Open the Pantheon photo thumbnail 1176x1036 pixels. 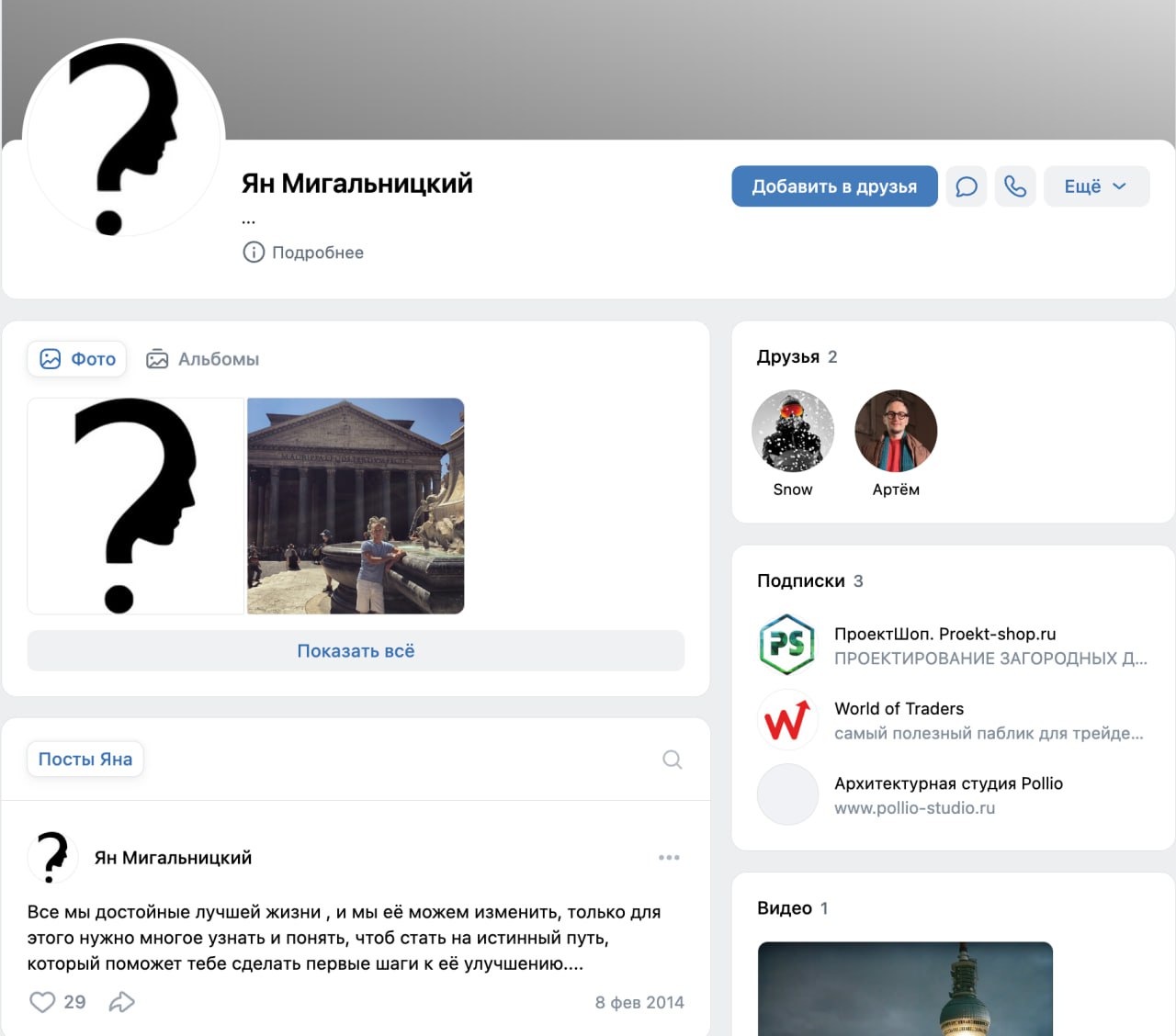356,506
